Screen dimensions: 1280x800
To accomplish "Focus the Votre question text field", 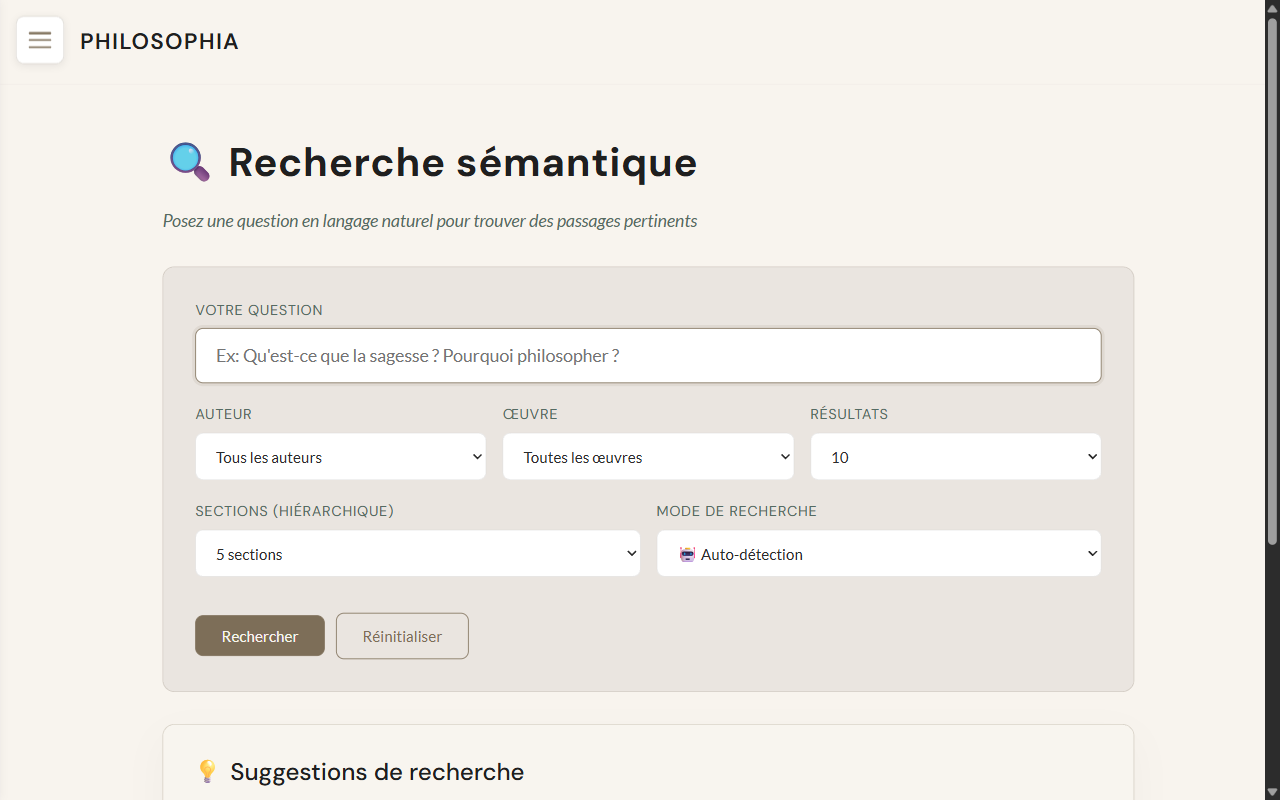I will click(x=648, y=356).
